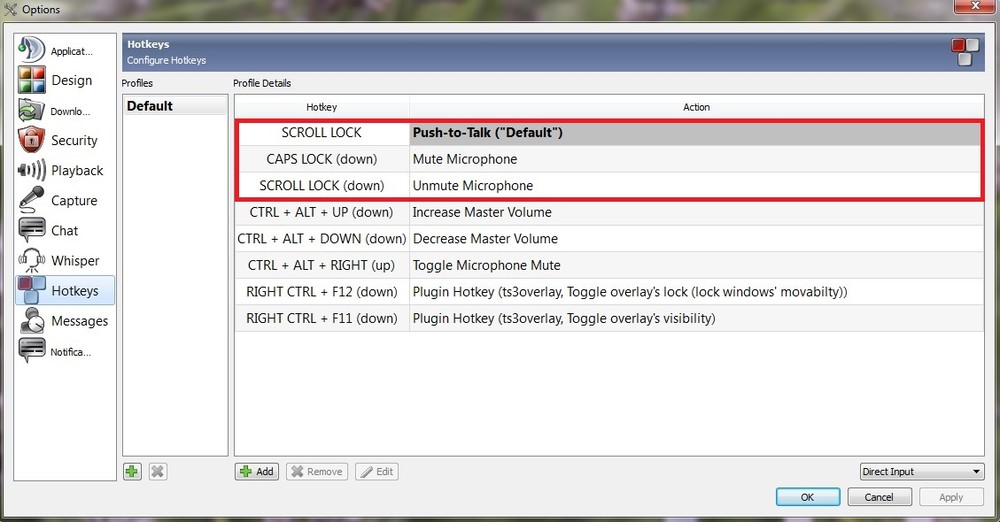Click the Edit hotkey button

click(377, 472)
